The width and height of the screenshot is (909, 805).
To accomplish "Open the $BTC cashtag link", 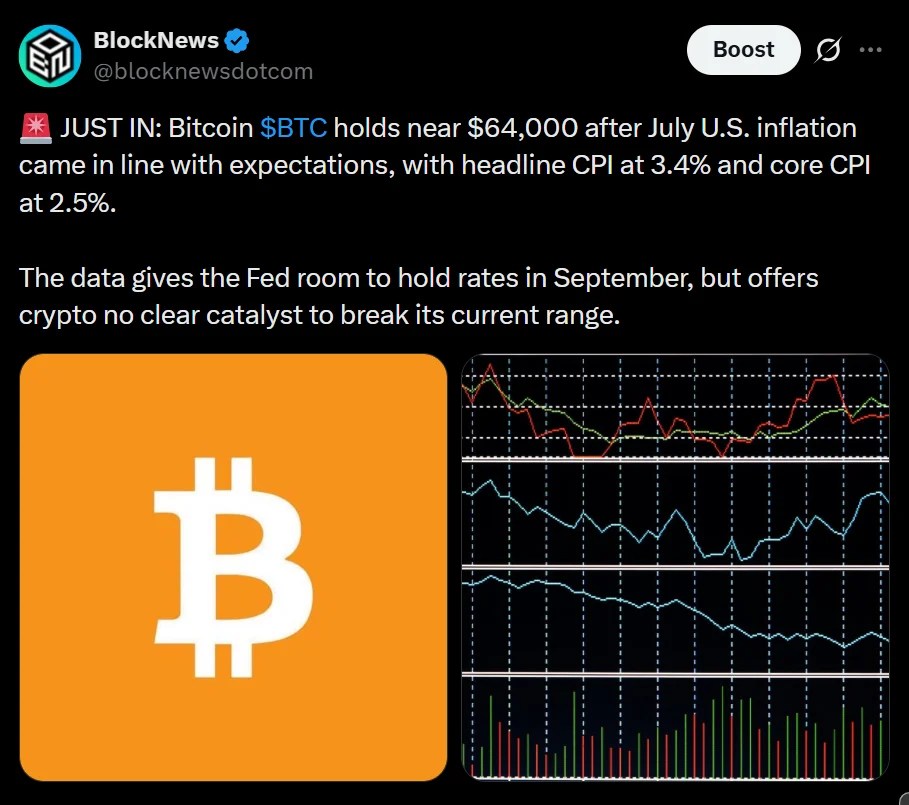I will tap(293, 128).
